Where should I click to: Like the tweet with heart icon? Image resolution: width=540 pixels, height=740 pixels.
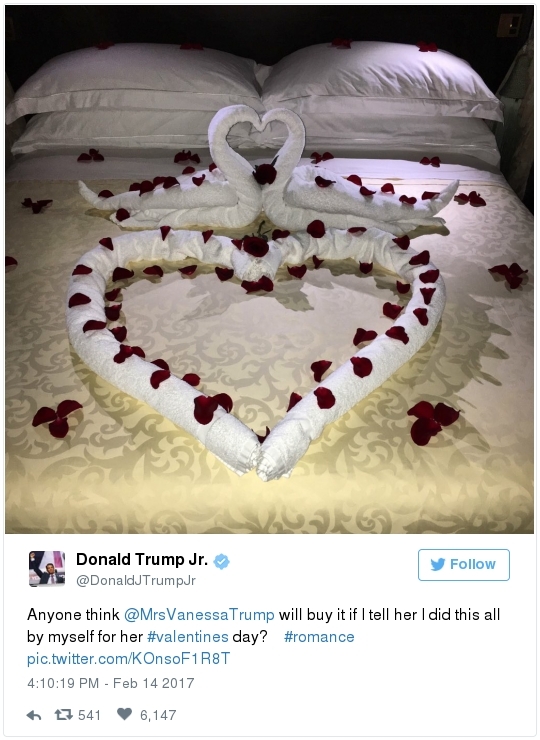click(x=124, y=715)
